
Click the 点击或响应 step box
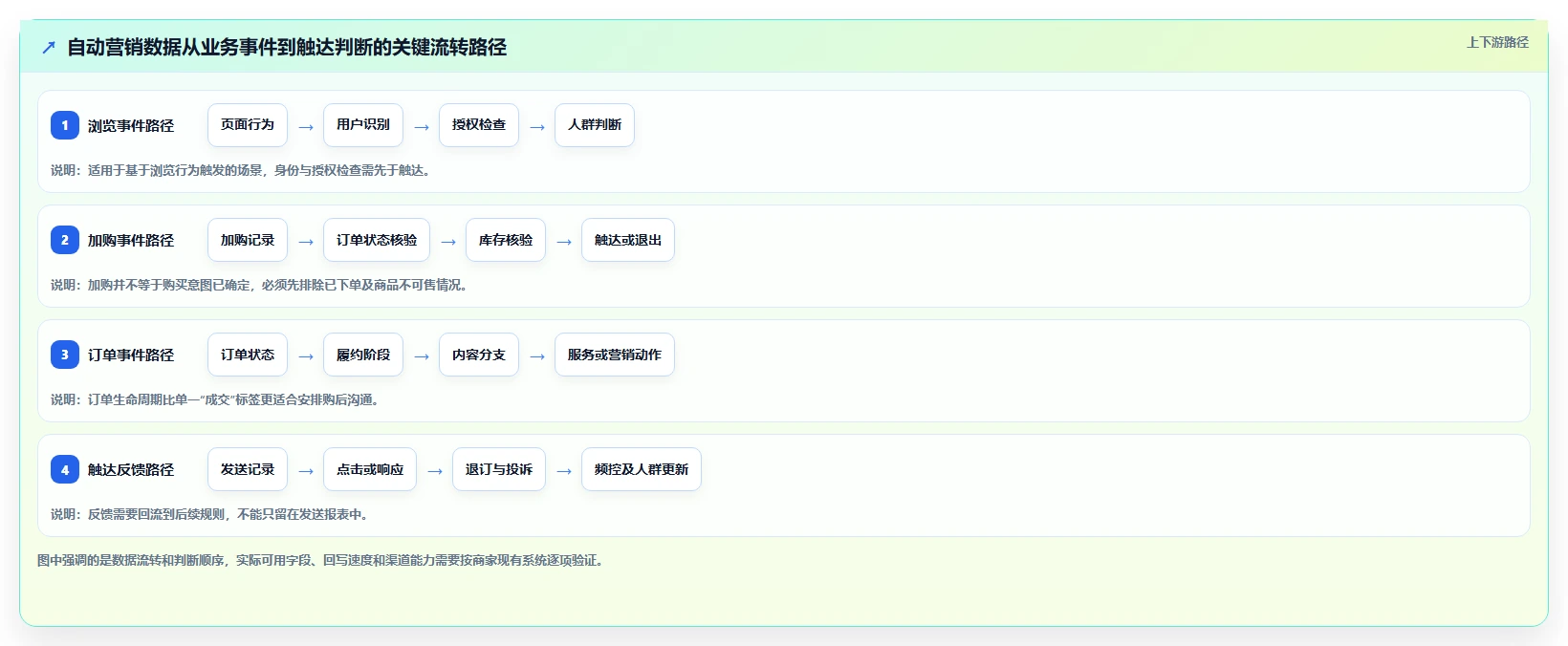[x=370, y=469]
